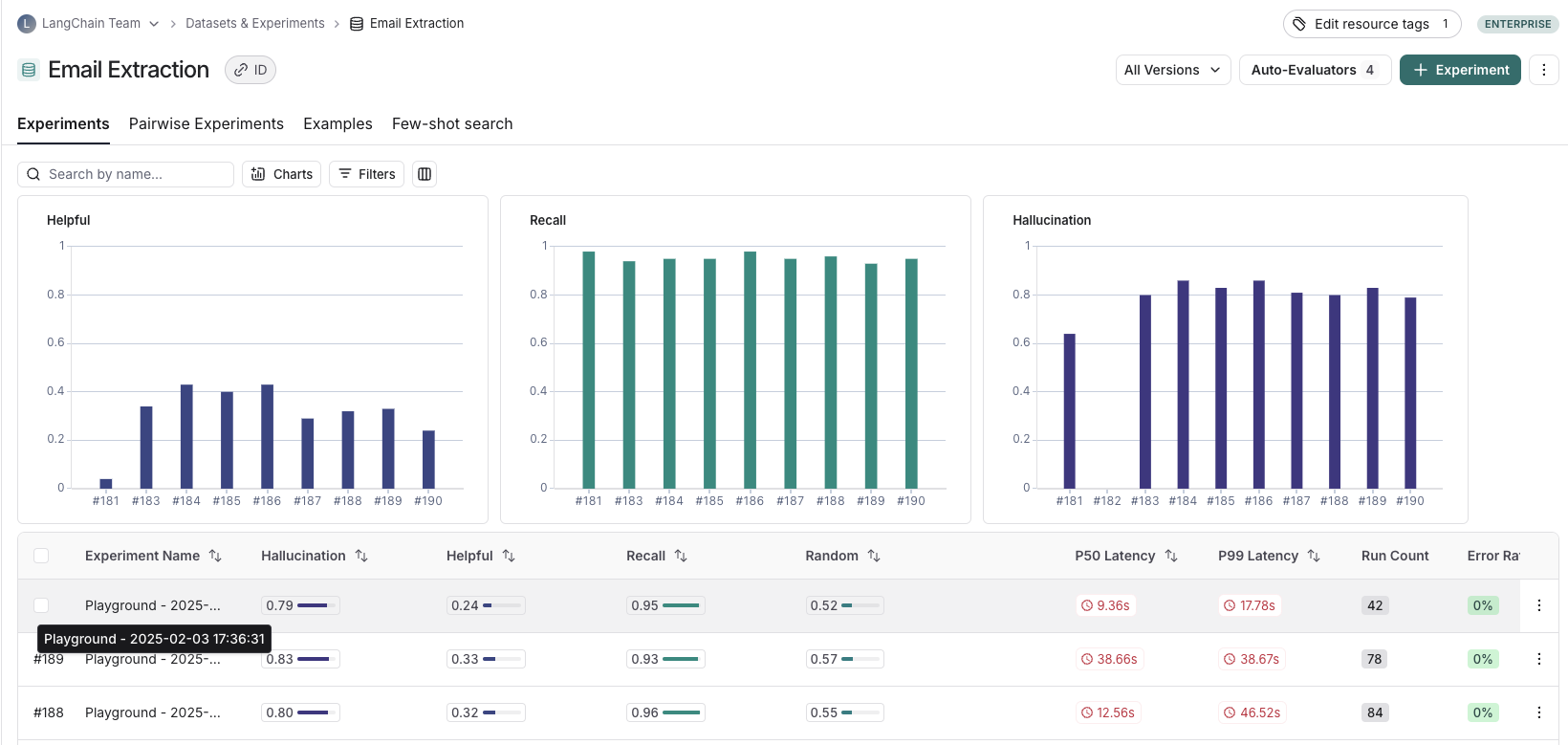Click the Search by name field
Image resolution: width=1568 pixels, height=745 pixels.
tap(125, 174)
